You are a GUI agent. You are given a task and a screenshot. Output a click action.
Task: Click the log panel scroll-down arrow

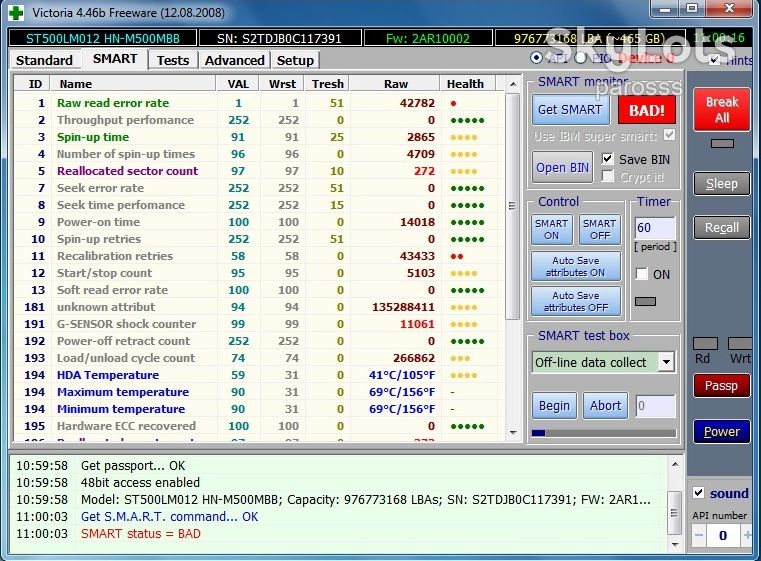tap(675, 544)
